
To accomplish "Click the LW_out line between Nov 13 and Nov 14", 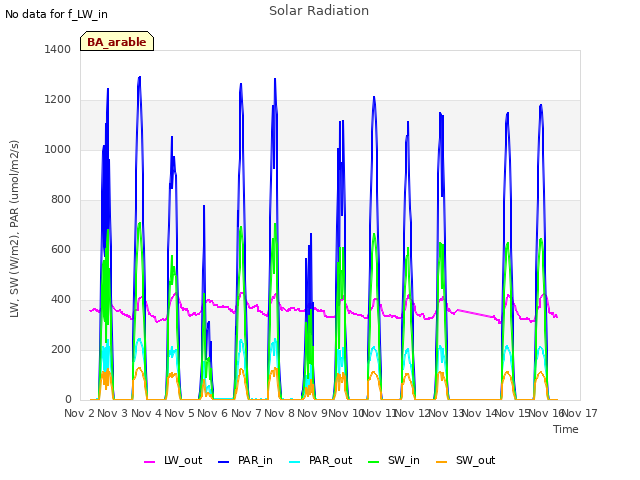I will [476, 313].
